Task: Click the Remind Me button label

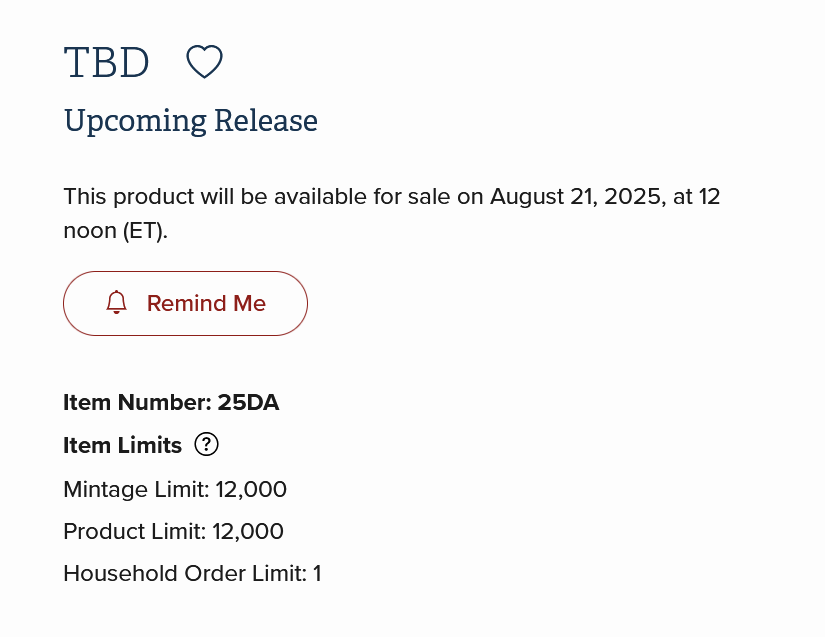Action: pyautogui.click(x=206, y=304)
